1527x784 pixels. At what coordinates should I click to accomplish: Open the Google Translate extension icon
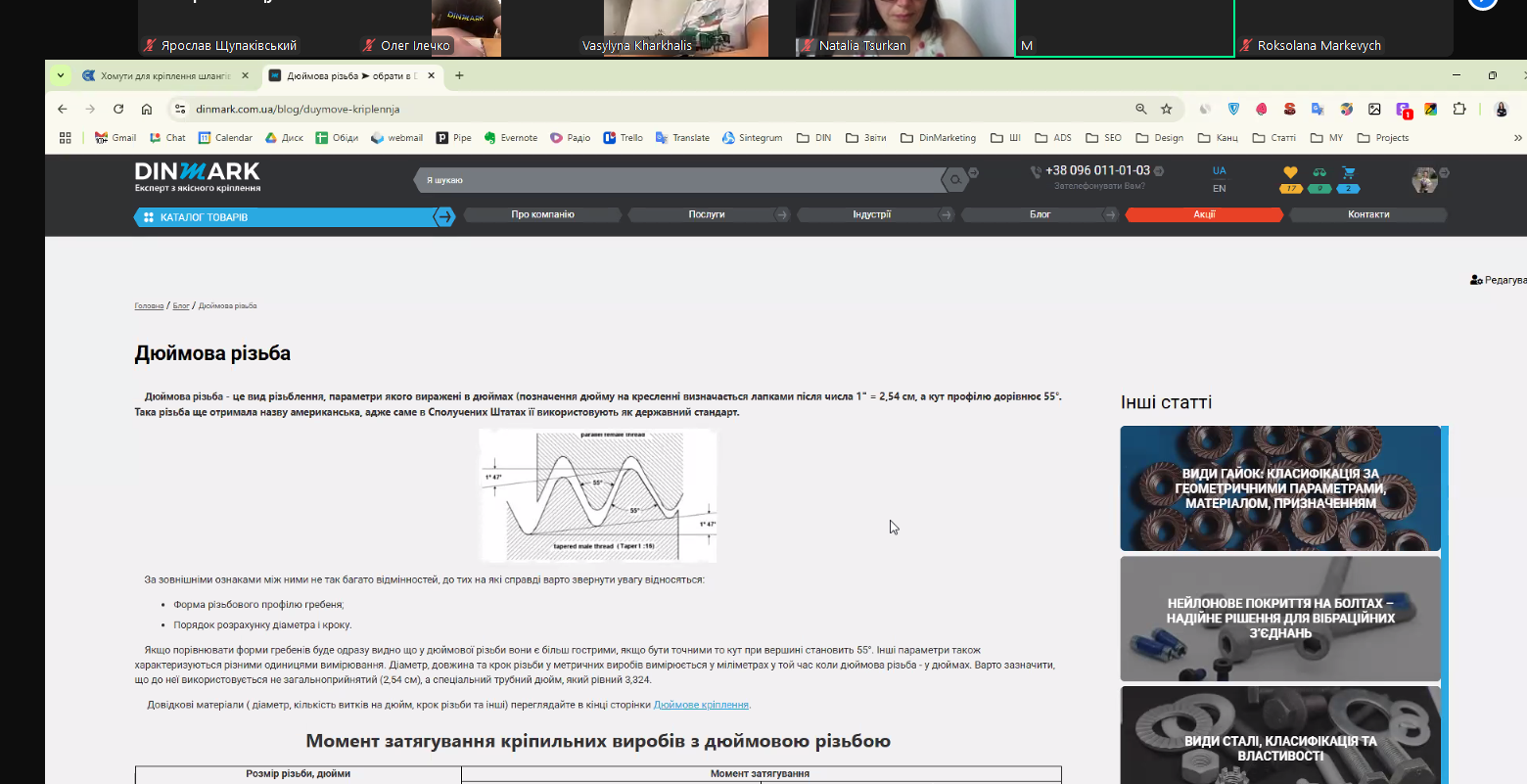tap(1318, 109)
